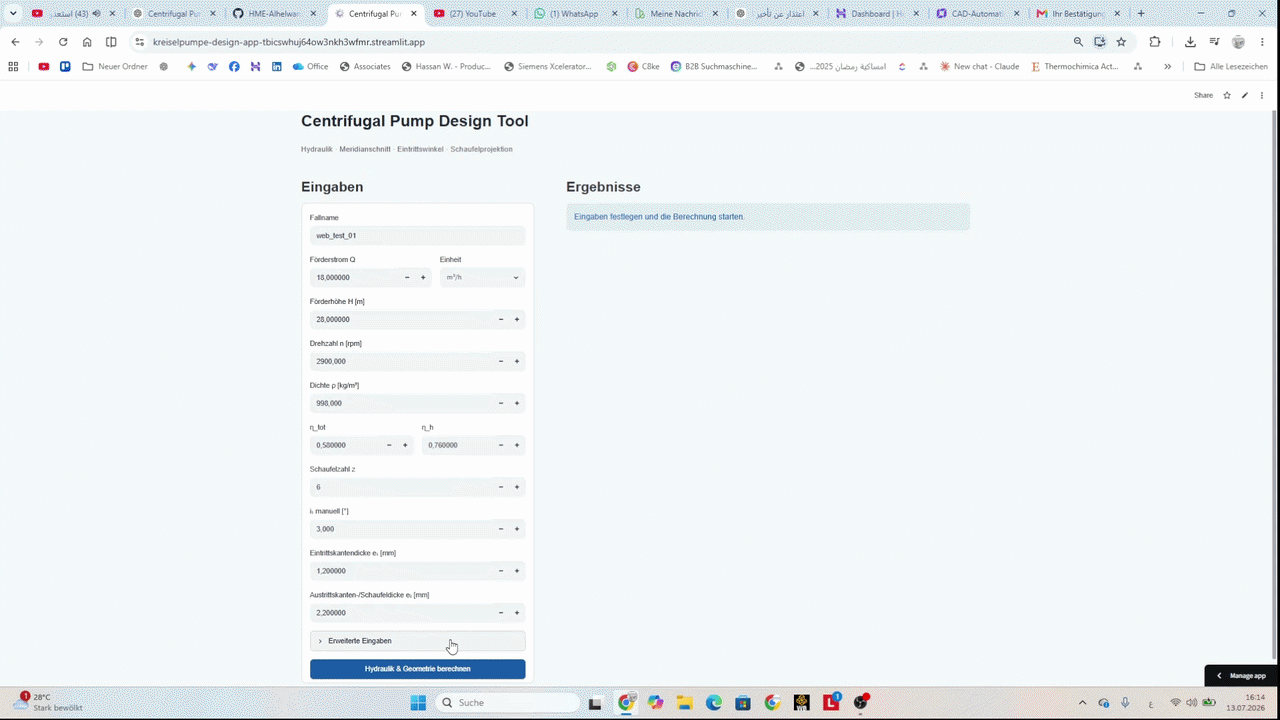Viewport: 1280px width, 720px height.
Task: Switch to the WhatsApp tab
Action: pos(577,14)
